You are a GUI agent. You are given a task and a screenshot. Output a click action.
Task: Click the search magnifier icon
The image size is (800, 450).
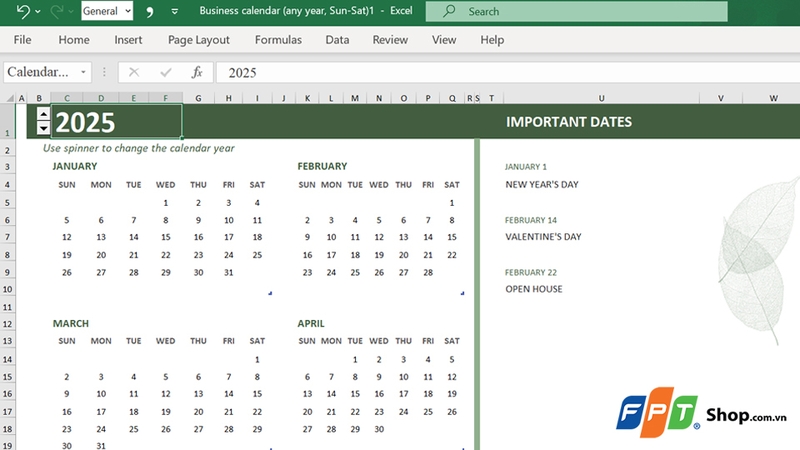pos(449,12)
